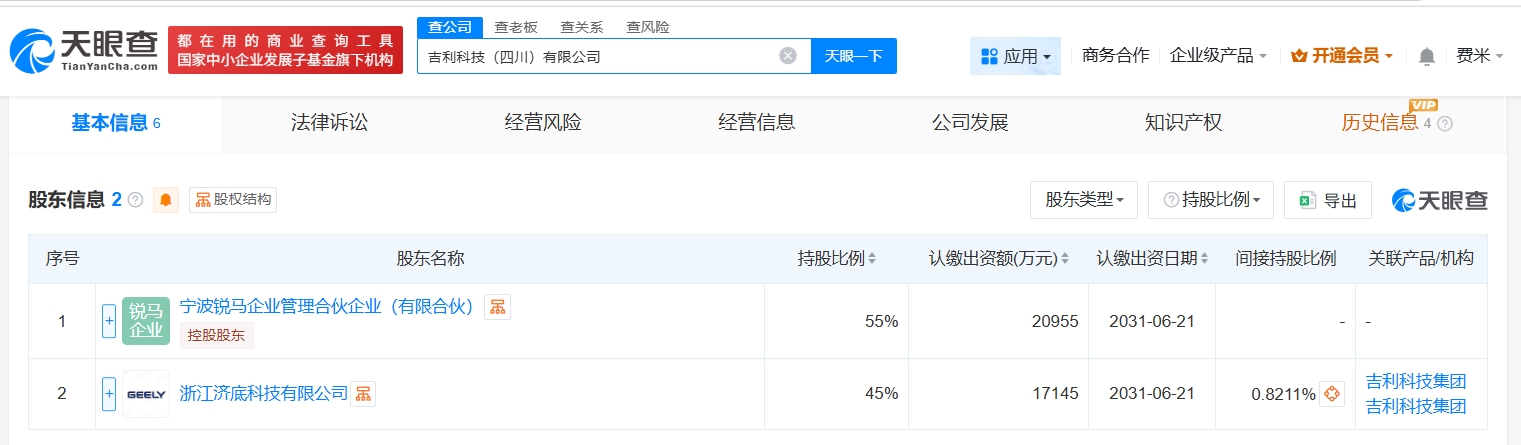Sort by the 认缴出资额(万元) column arrows
Image resolution: width=1521 pixels, height=445 pixels.
tap(1065, 259)
